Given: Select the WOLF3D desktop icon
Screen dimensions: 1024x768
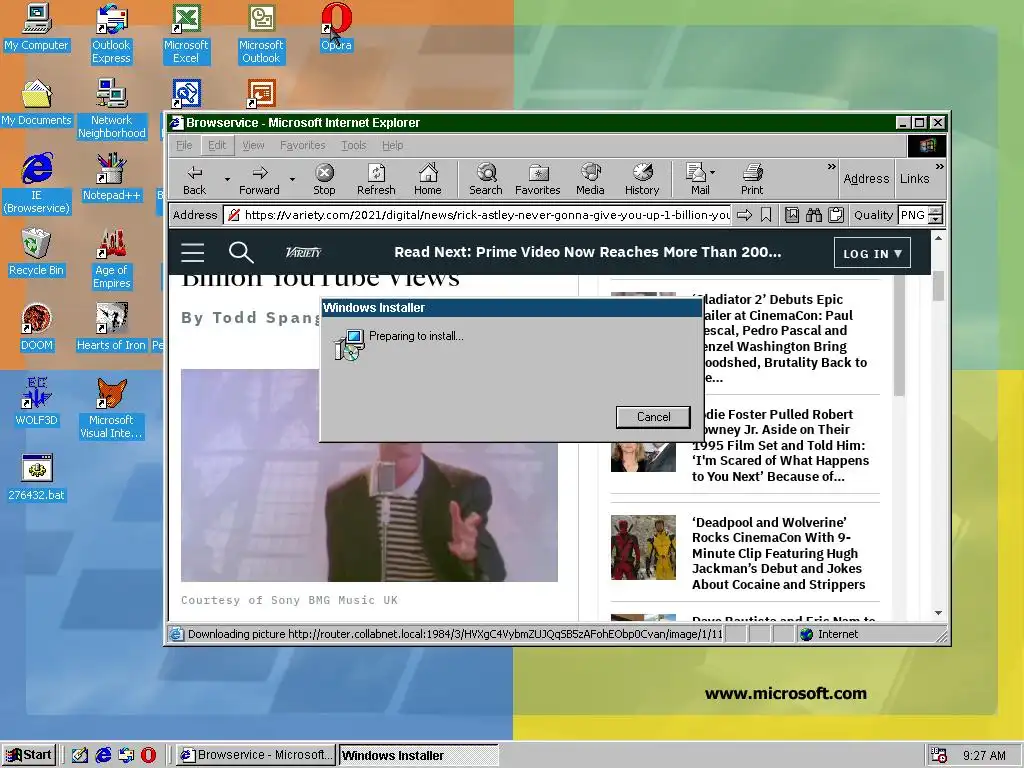Looking at the screenshot, I should tap(37, 402).
